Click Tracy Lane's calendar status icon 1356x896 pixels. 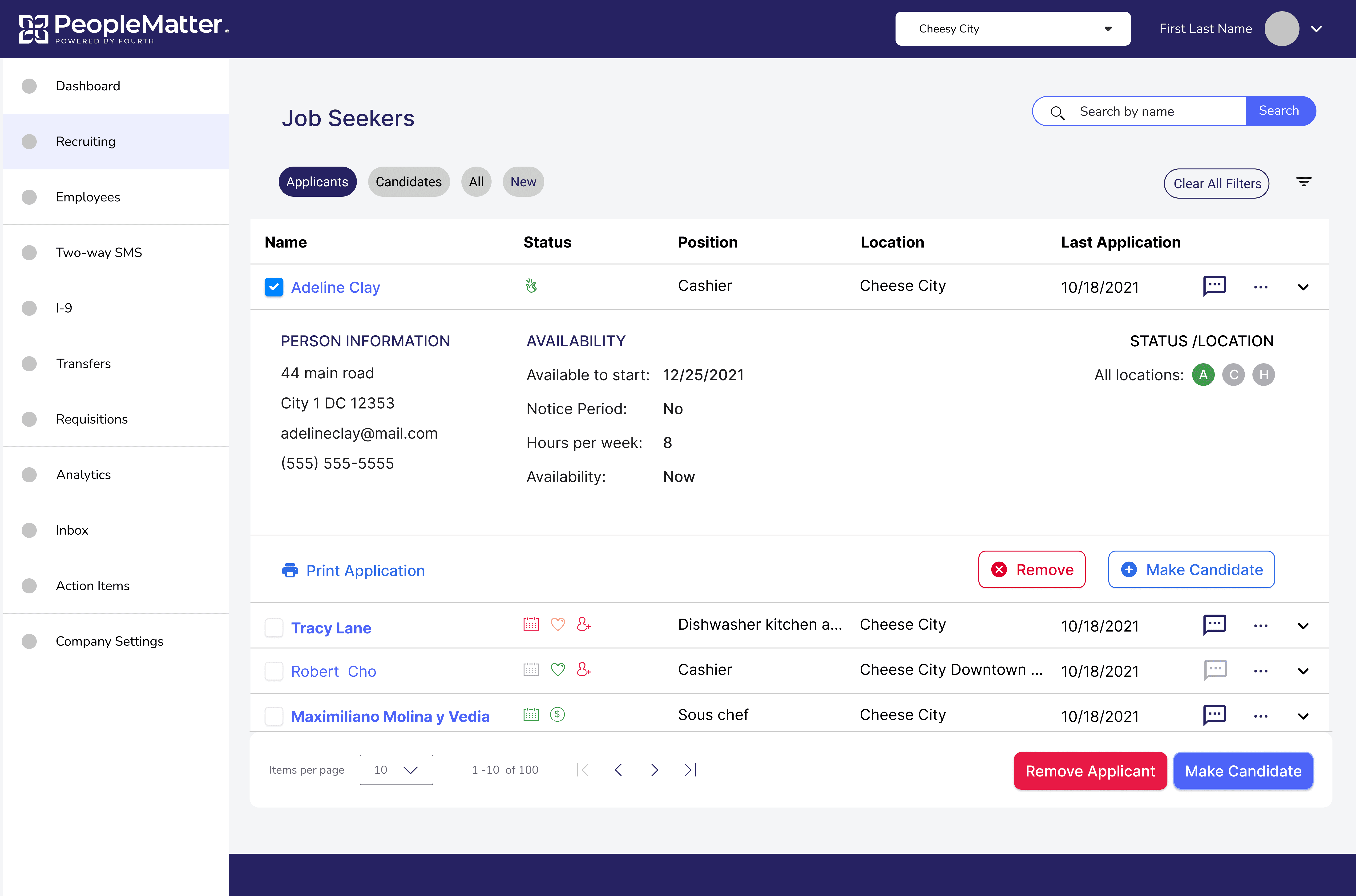(x=531, y=624)
